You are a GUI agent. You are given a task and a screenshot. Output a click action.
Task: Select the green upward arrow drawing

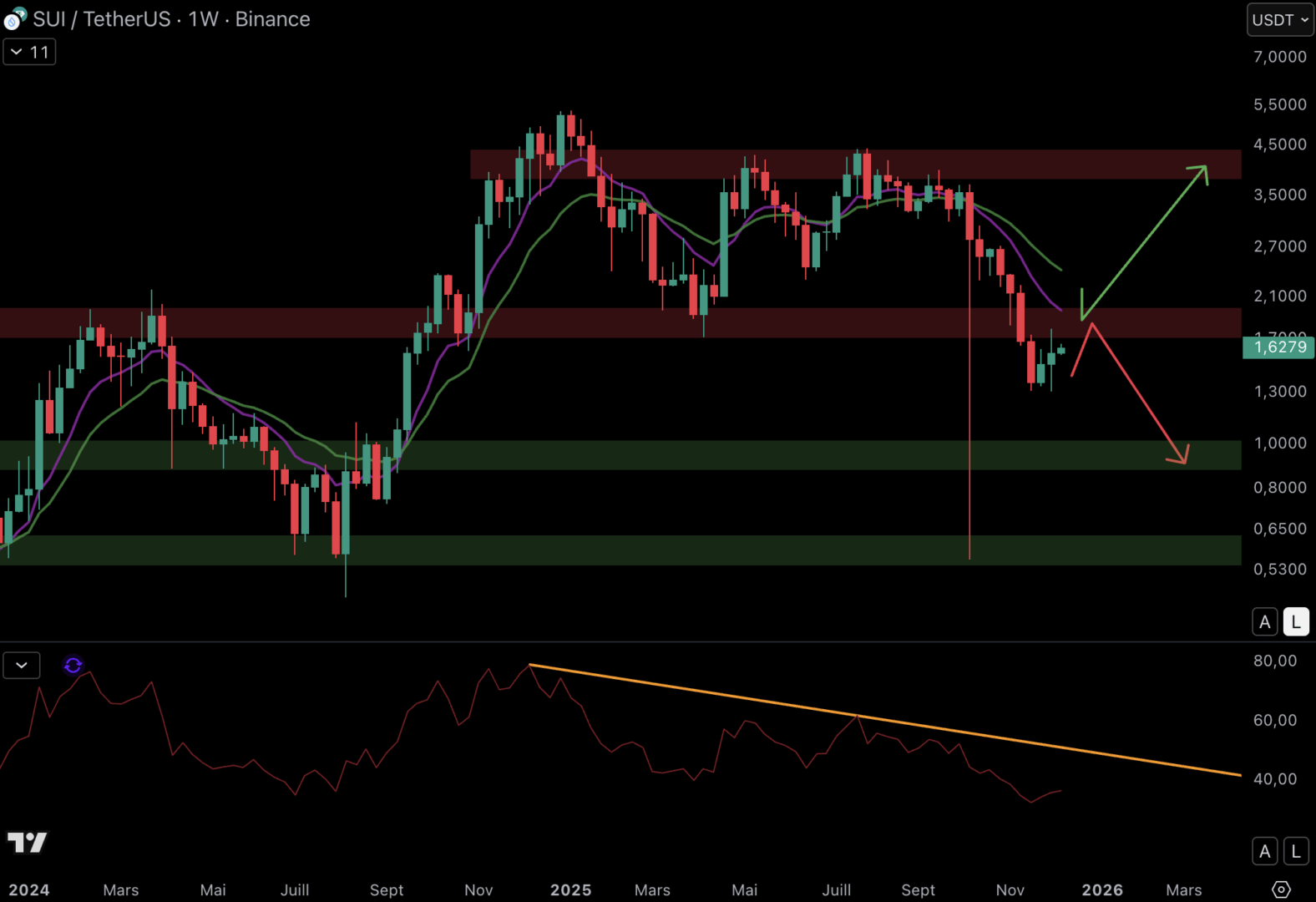(1144, 242)
